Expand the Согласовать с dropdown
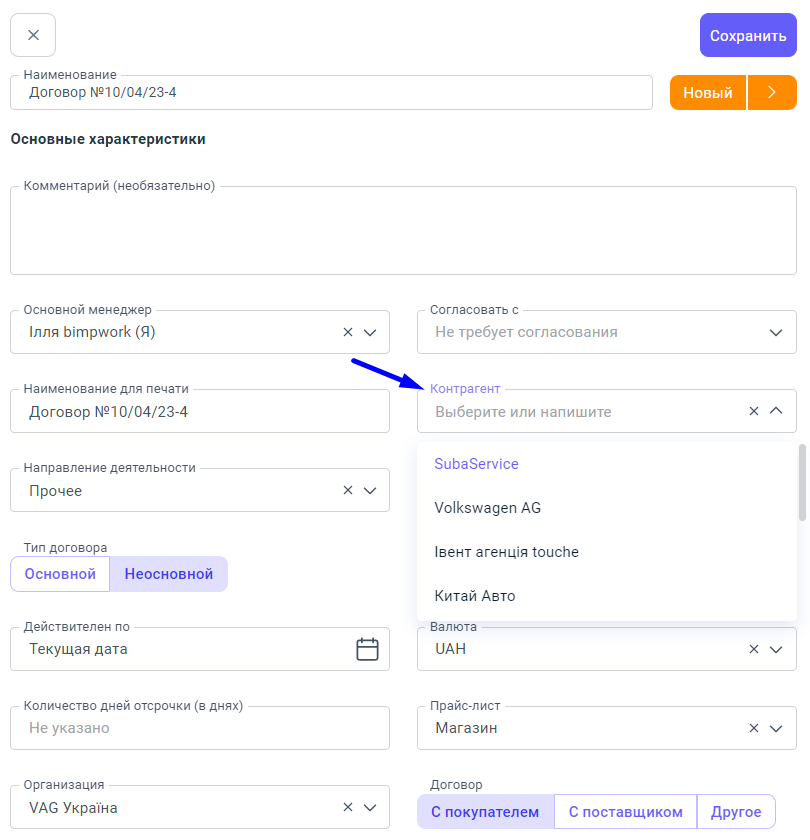The width and height of the screenshot is (810, 840). [775, 332]
